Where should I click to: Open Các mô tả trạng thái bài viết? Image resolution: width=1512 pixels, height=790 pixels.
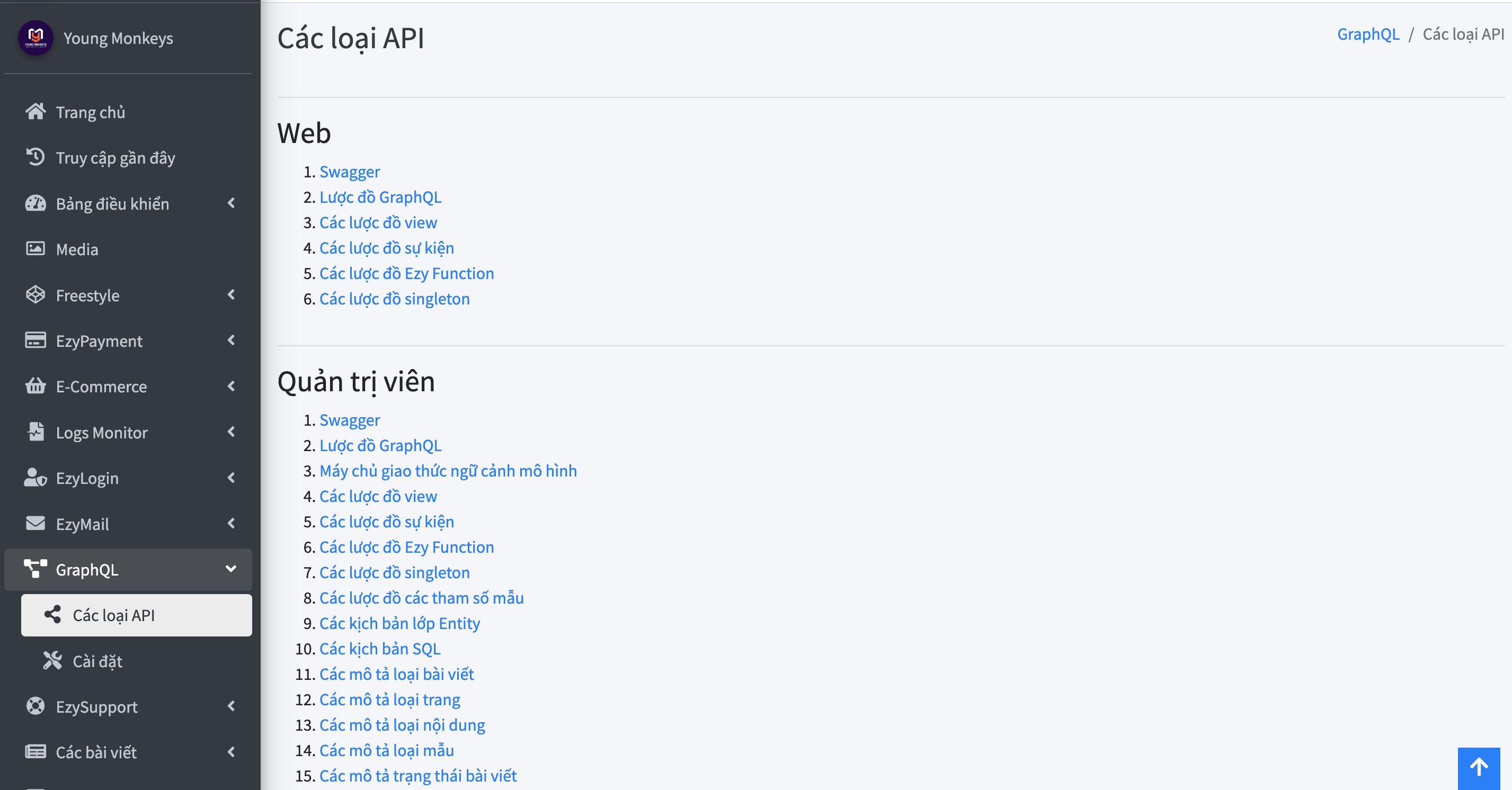coord(418,776)
